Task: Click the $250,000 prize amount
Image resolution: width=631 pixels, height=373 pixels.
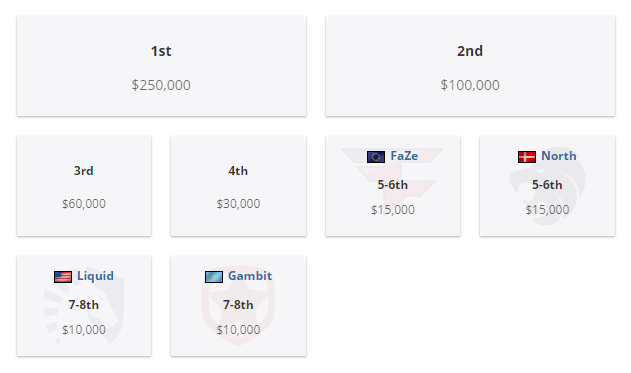Action: (161, 85)
